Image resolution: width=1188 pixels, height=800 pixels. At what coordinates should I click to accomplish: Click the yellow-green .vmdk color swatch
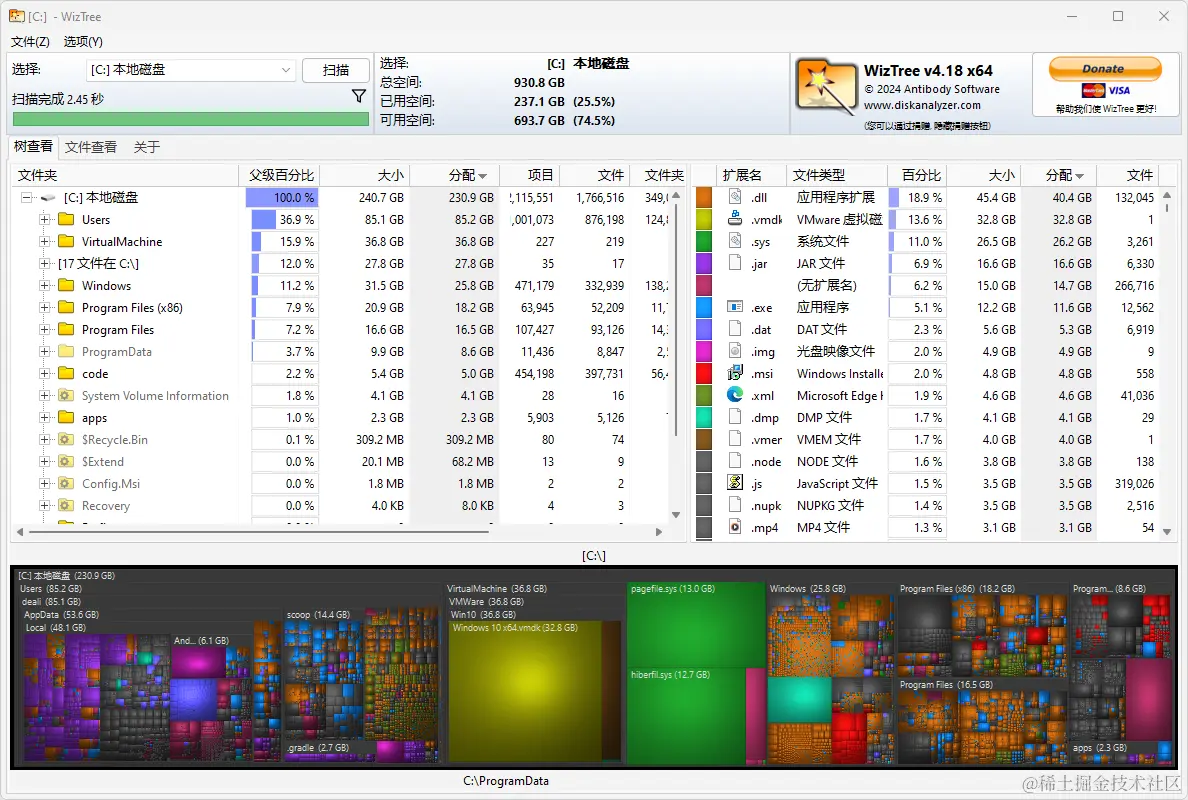tap(704, 219)
